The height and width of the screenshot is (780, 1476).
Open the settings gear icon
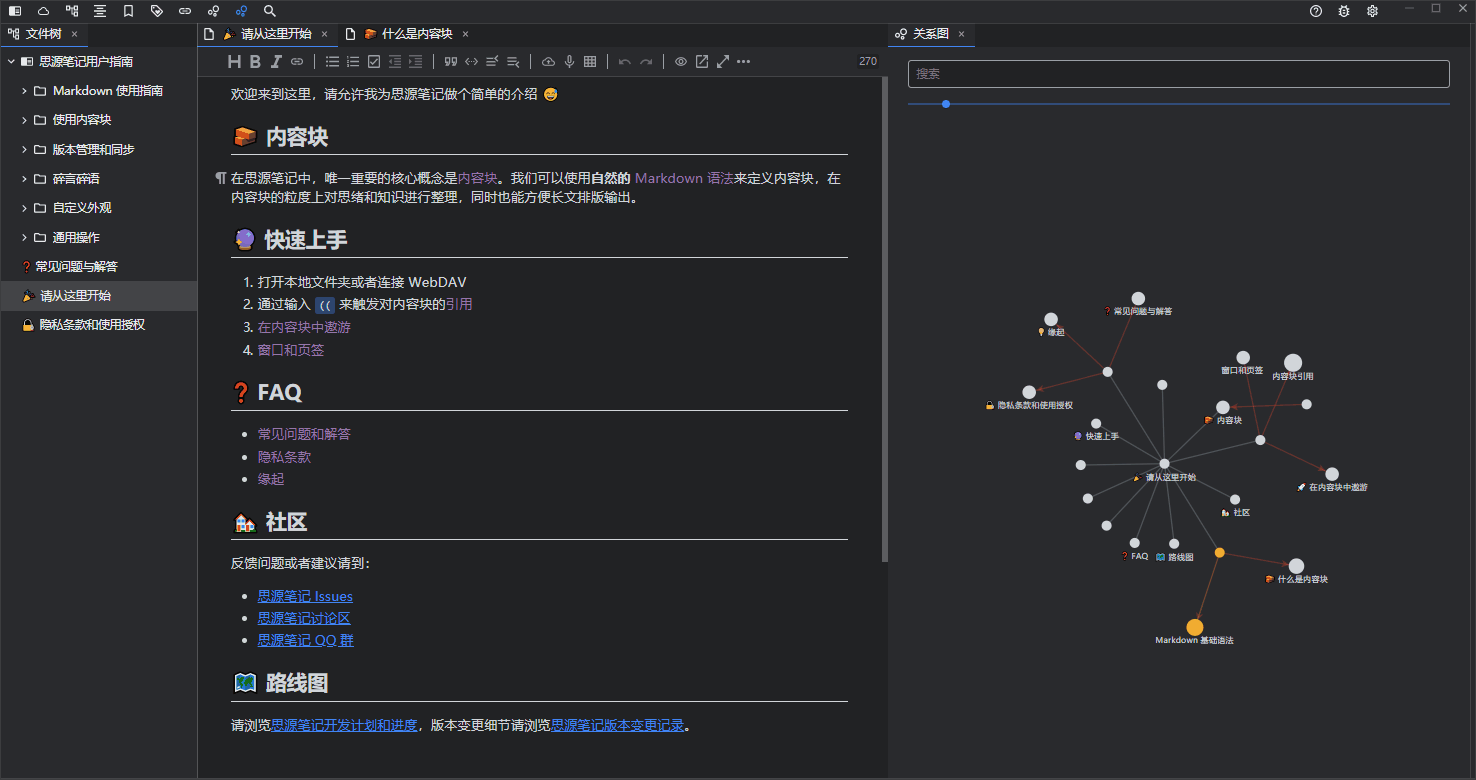(x=1373, y=11)
